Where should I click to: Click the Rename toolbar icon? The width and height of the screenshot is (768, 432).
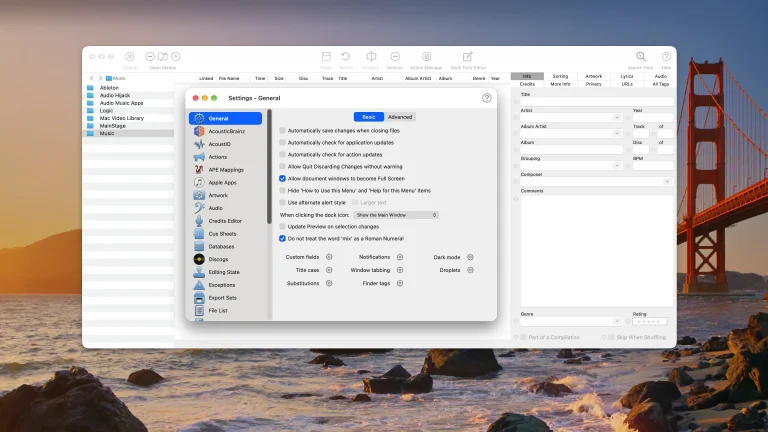(371, 57)
